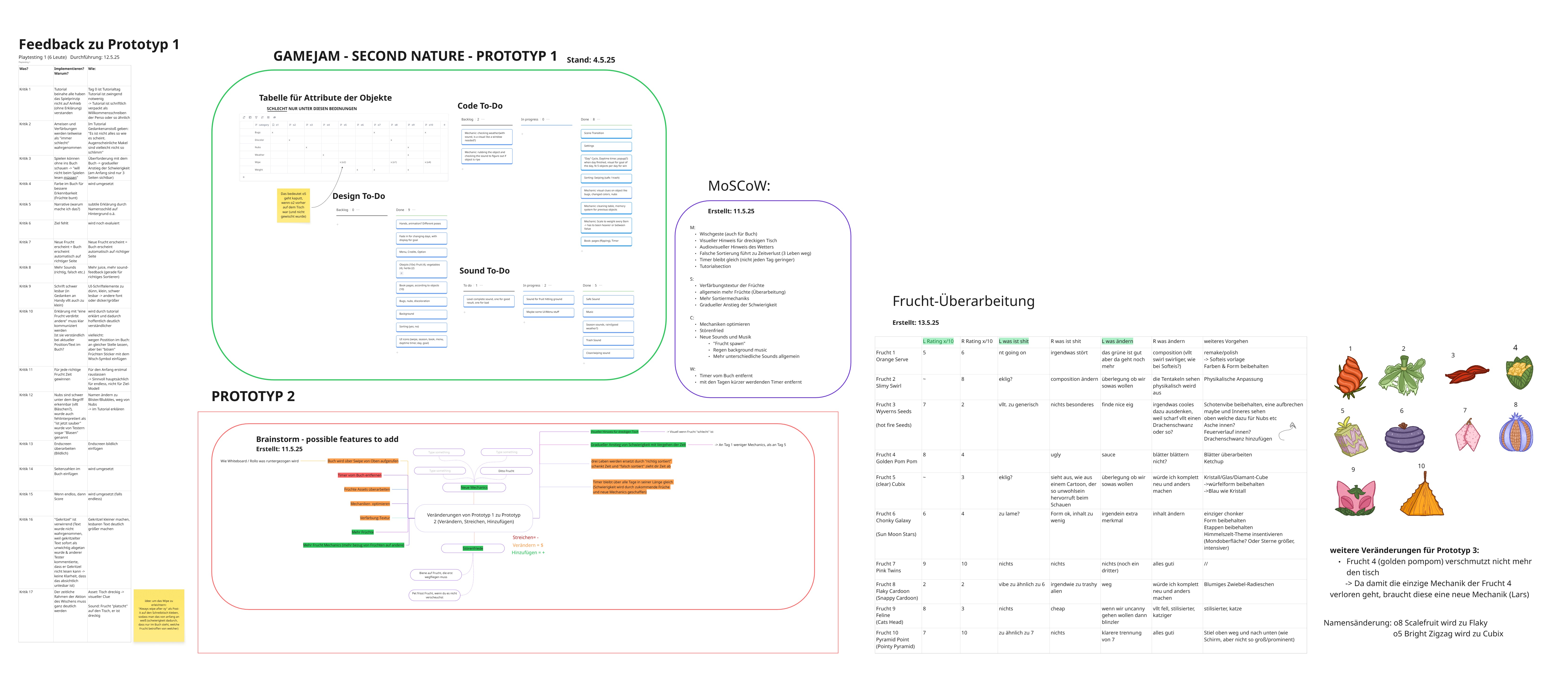
Task: Open the Design To-Do Done column options menu
Action: click(x=414, y=210)
